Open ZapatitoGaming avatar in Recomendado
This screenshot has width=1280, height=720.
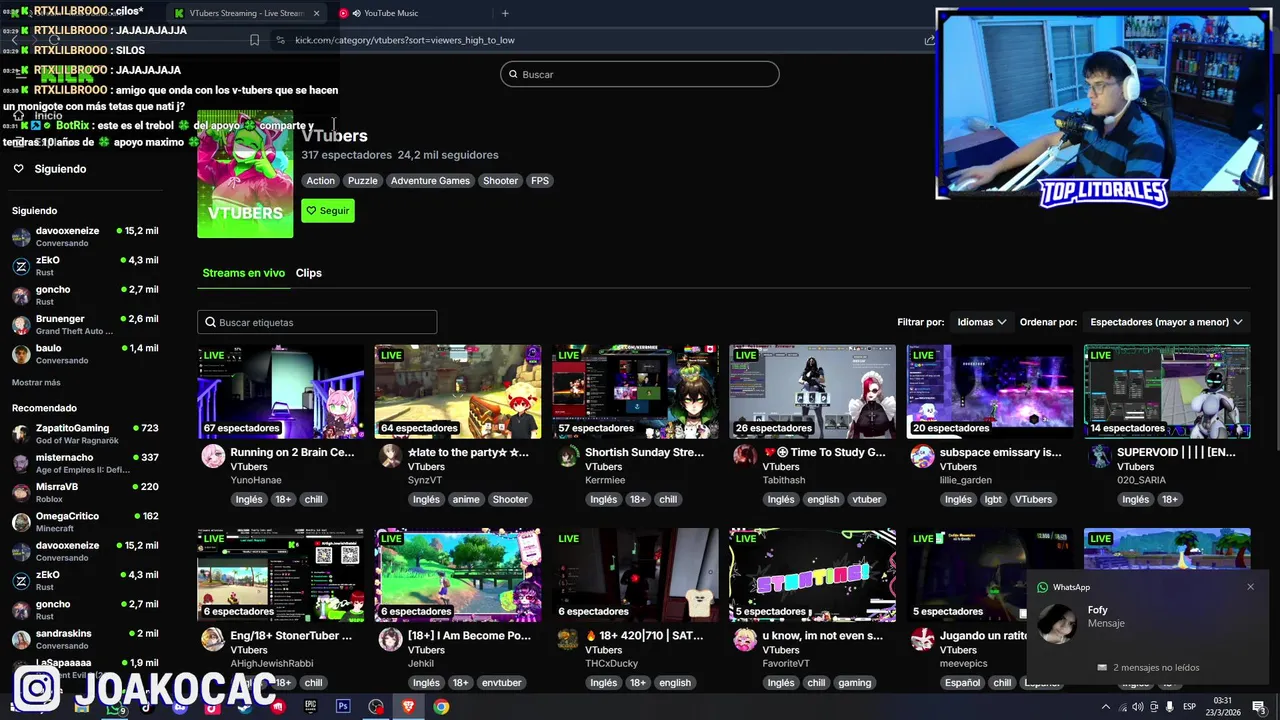point(21,434)
